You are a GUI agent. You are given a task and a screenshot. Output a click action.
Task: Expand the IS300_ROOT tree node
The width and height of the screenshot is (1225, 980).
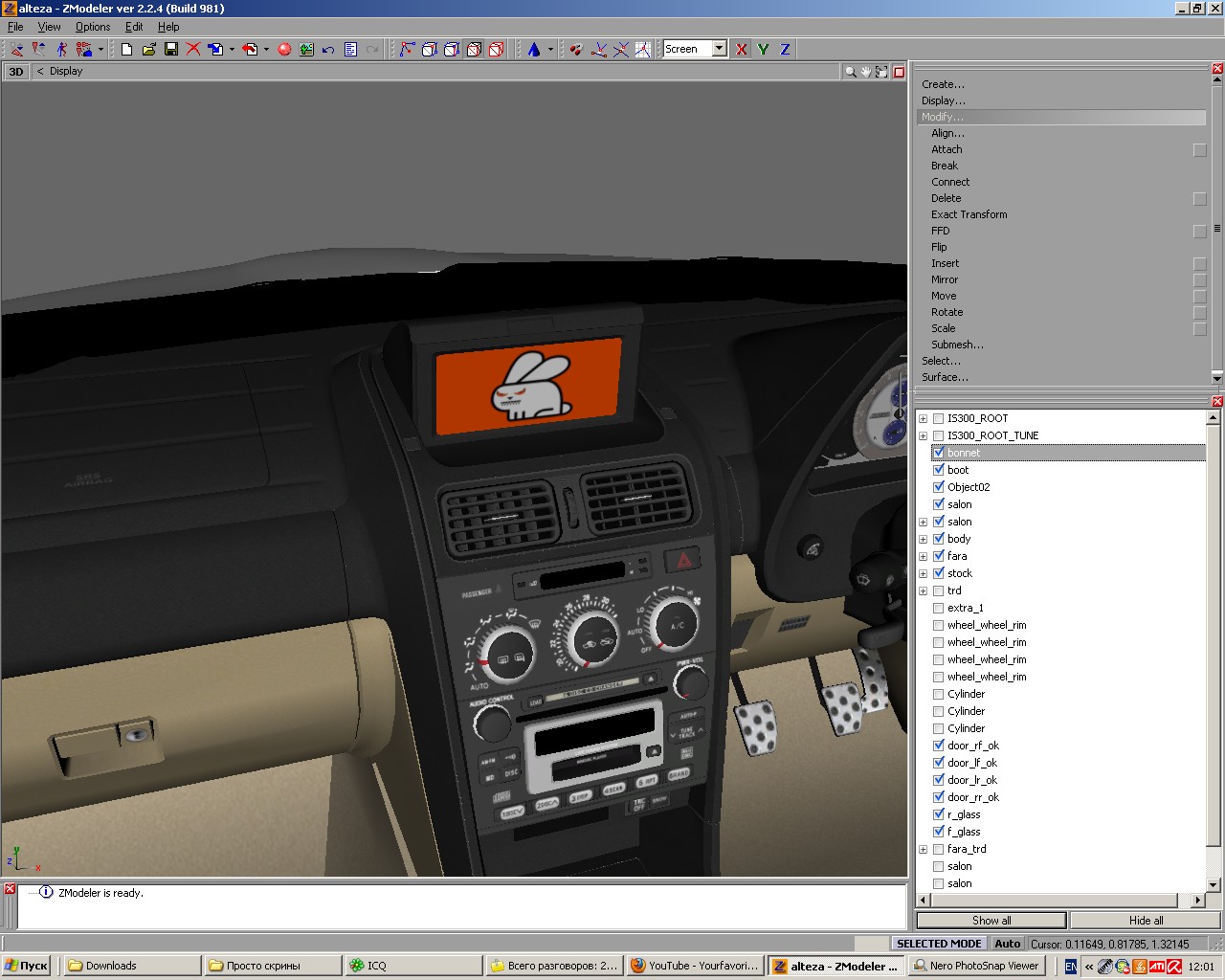[923, 418]
